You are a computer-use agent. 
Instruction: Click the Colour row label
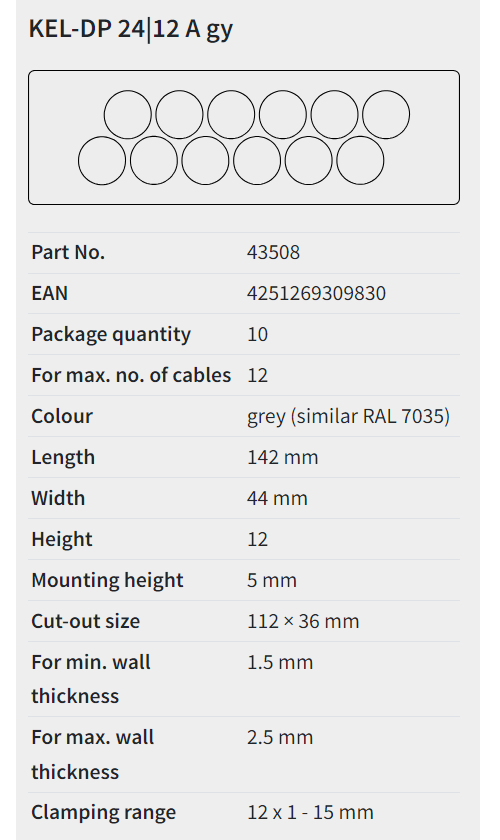(62, 416)
